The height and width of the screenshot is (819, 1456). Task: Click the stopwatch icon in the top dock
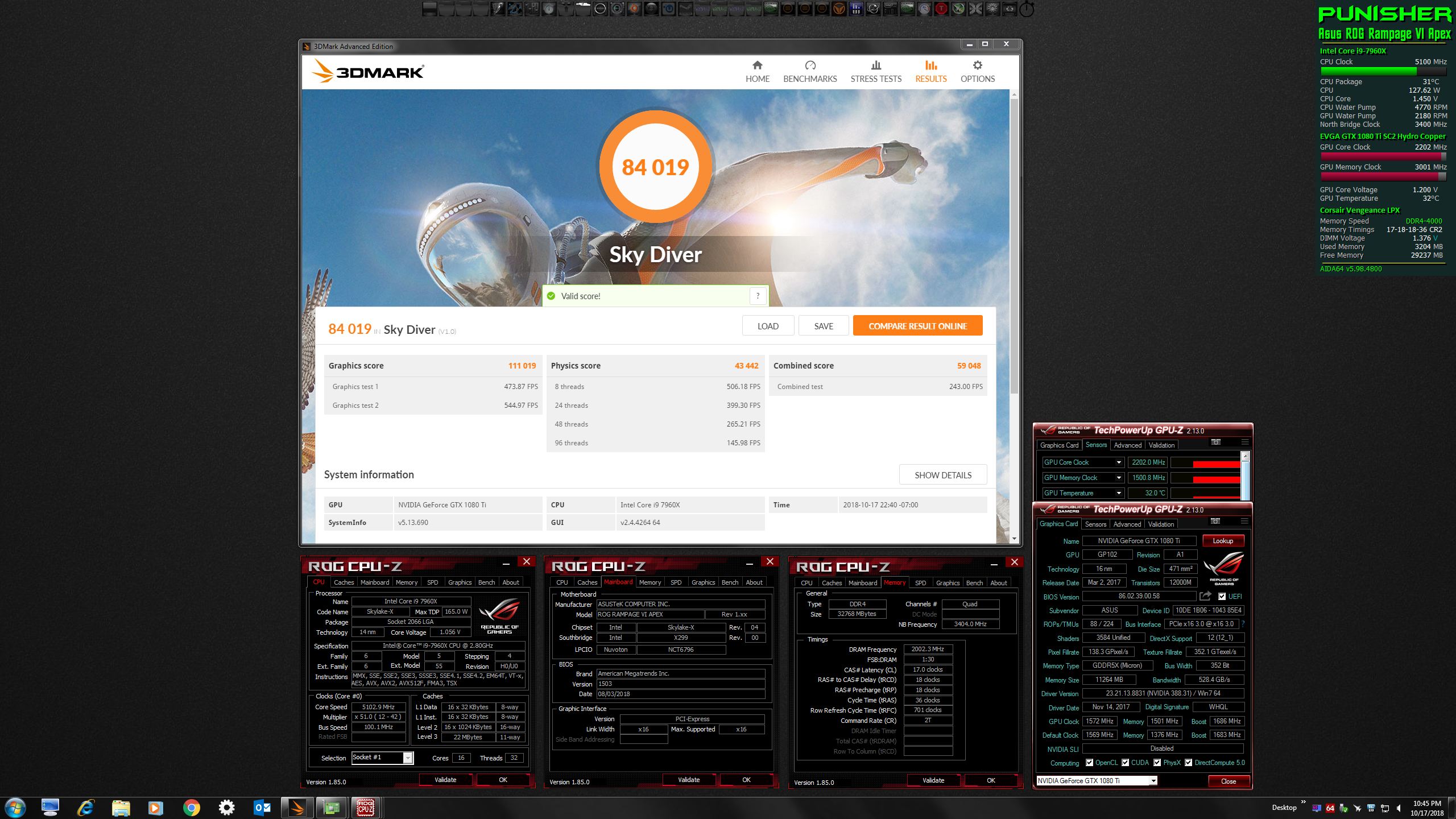pyautogui.click(x=1027, y=9)
